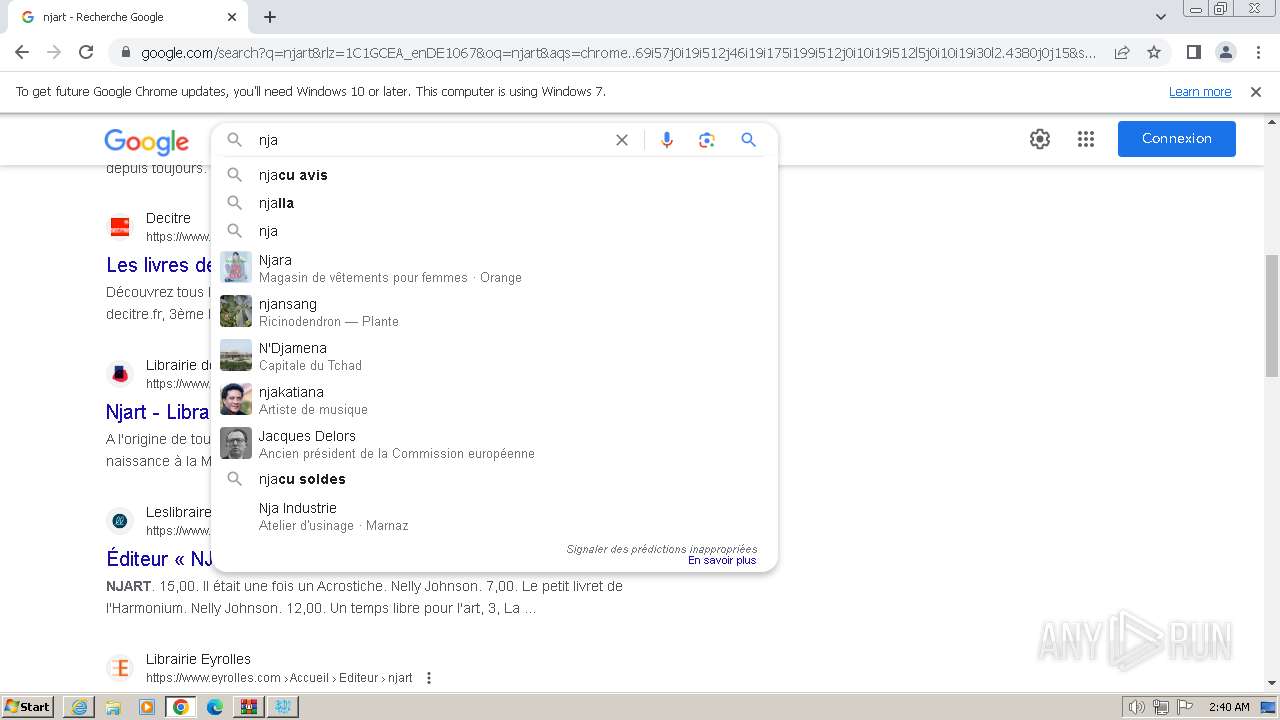The width and height of the screenshot is (1280, 720).
Task: Open Google Lens image search icon
Action: click(707, 140)
